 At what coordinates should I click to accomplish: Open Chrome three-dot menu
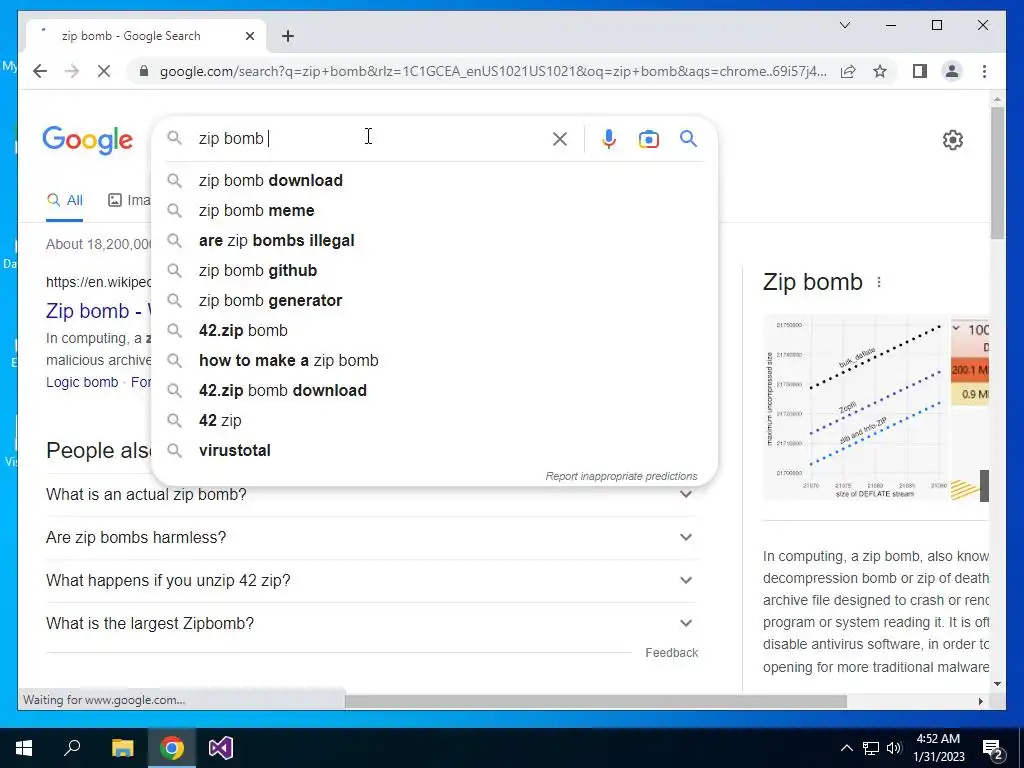coord(984,71)
